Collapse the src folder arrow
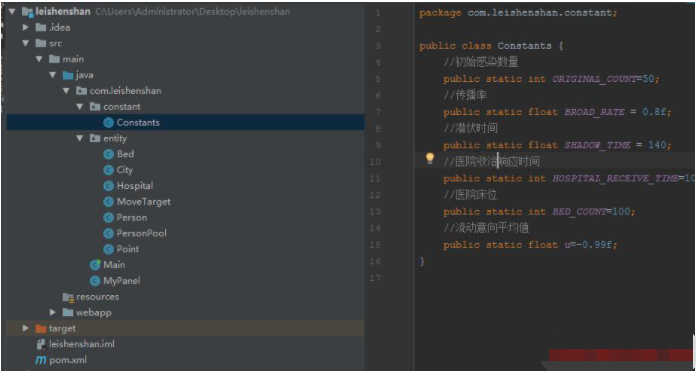Image resolution: width=696 pixels, height=371 pixels. 25,43
